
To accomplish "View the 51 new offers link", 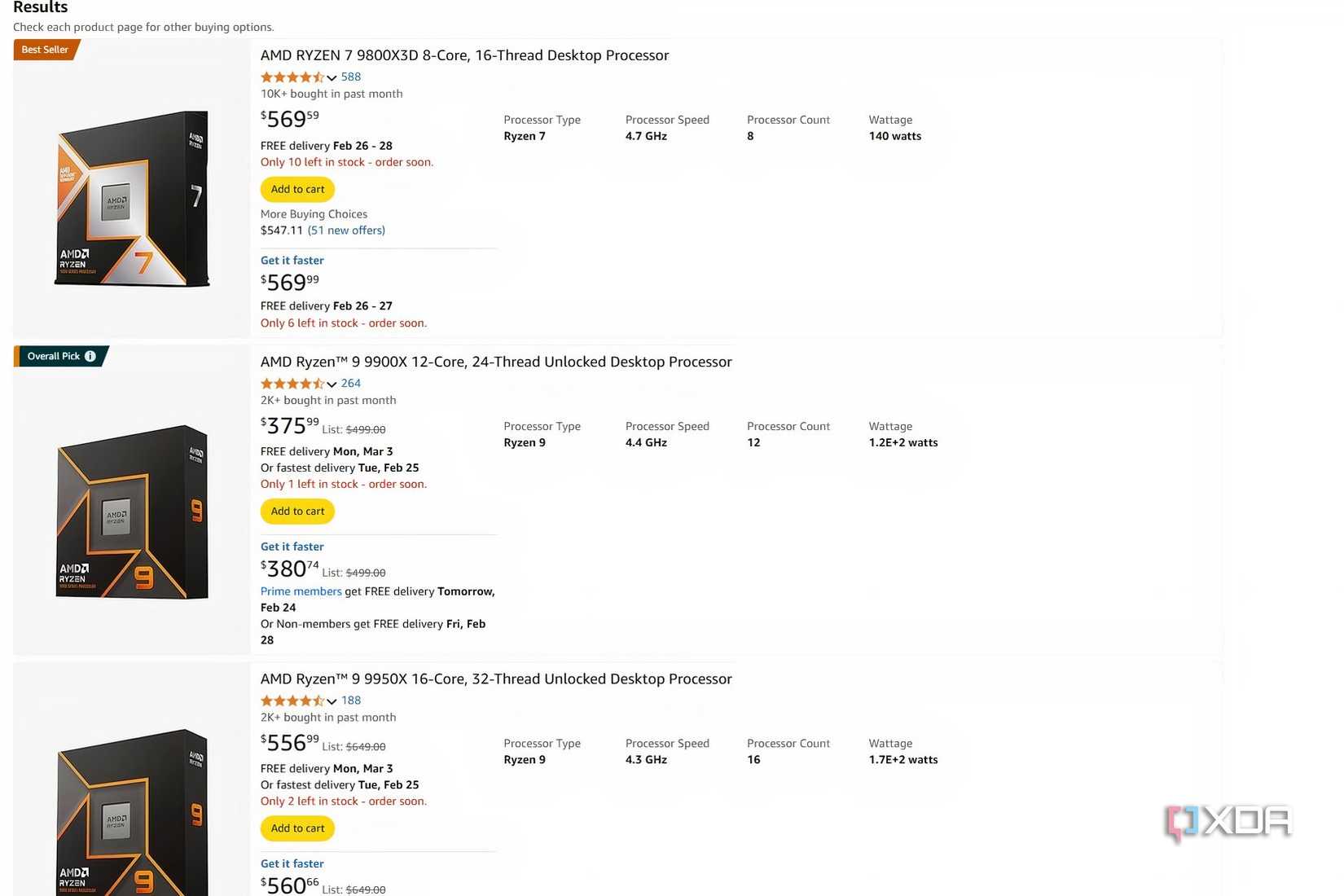I will pos(346,231).
